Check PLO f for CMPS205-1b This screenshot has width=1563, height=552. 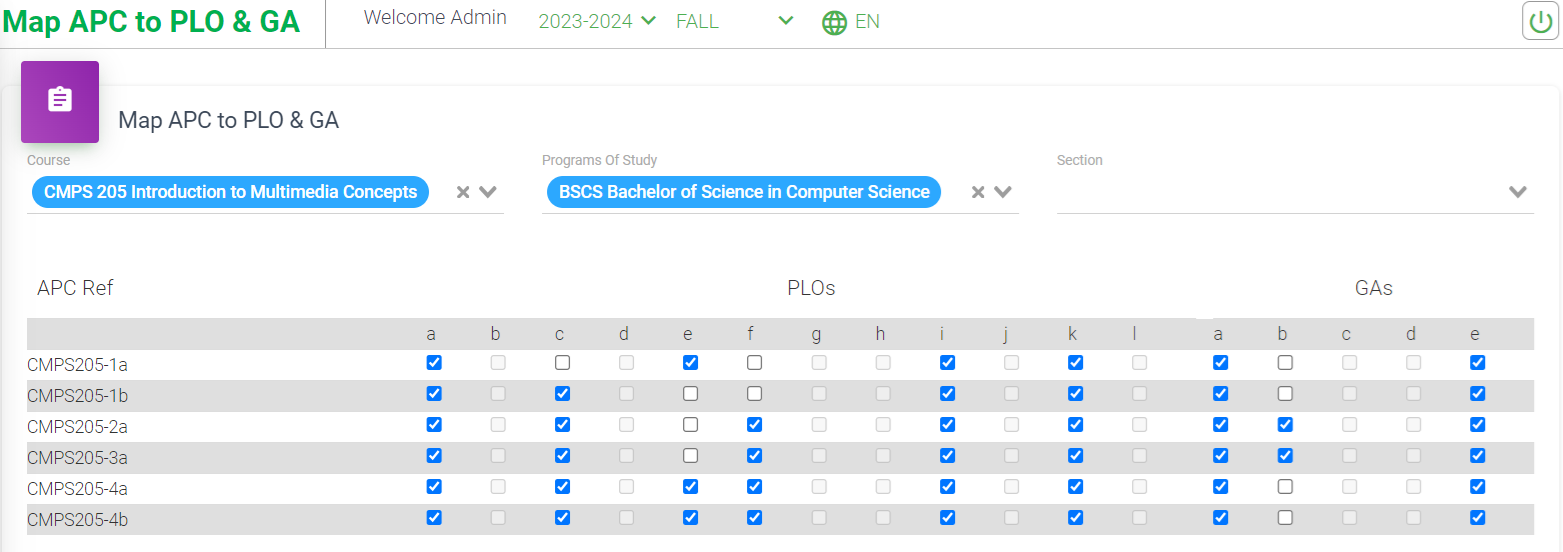[x=754, y=394]
